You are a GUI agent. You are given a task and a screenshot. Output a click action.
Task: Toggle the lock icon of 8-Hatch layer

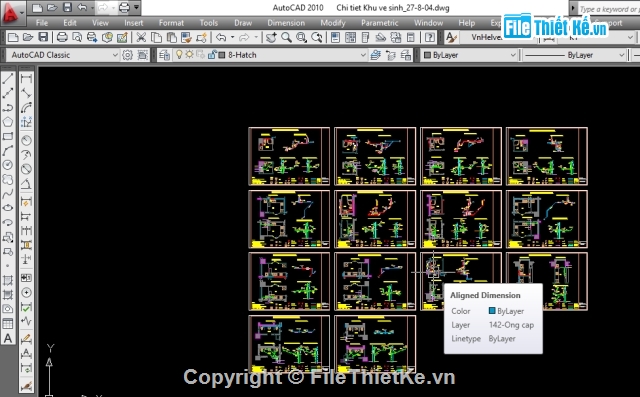click(x=211, y=54)
